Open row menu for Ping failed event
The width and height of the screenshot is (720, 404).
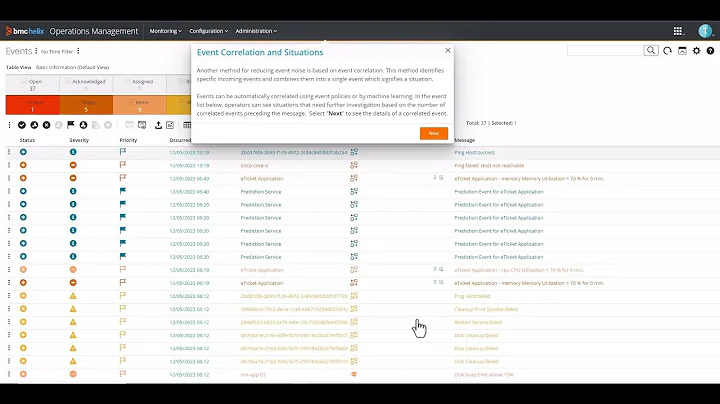click(9, 165)
